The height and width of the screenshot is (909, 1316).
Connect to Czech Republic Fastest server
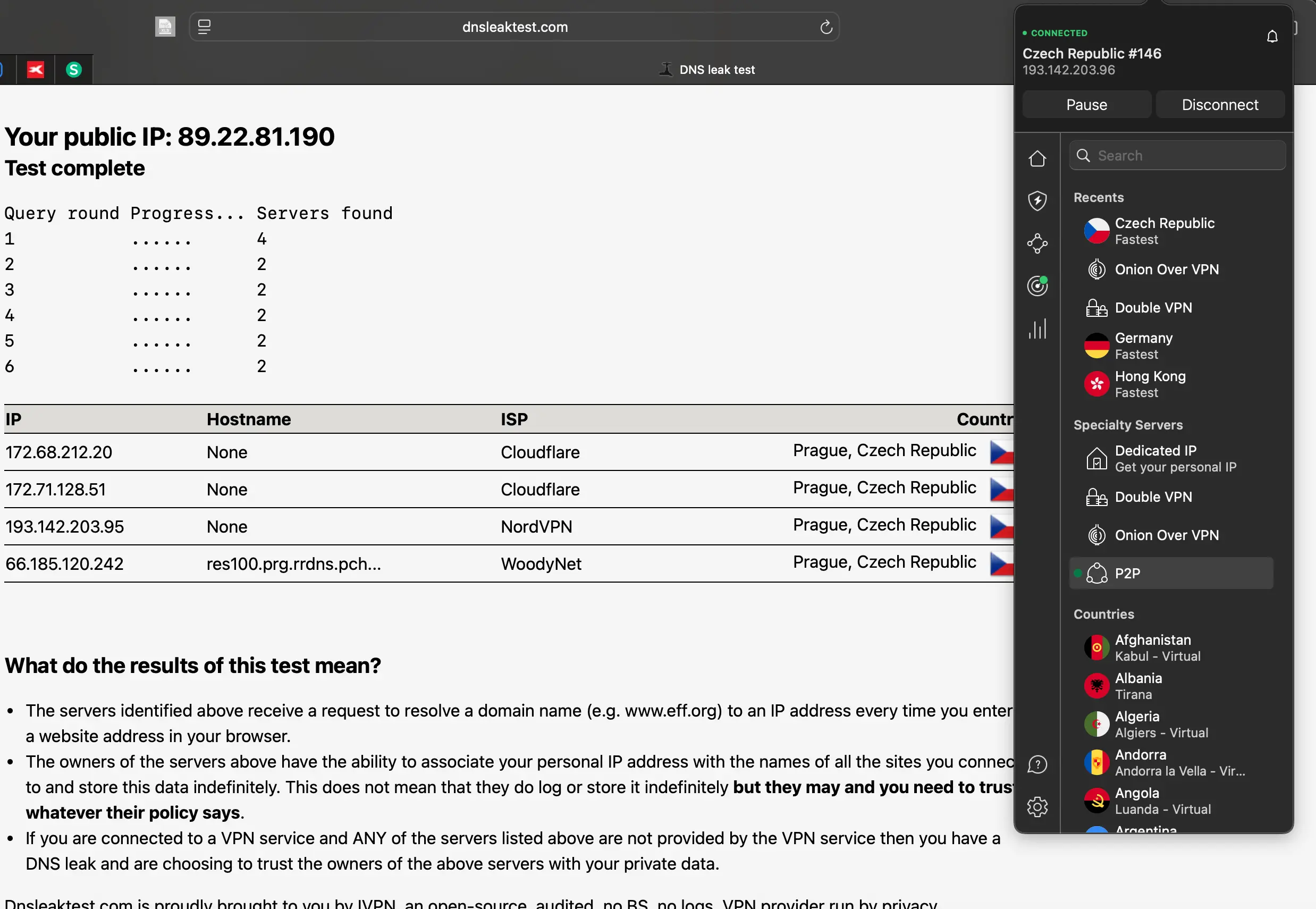tap(1164, 231)
